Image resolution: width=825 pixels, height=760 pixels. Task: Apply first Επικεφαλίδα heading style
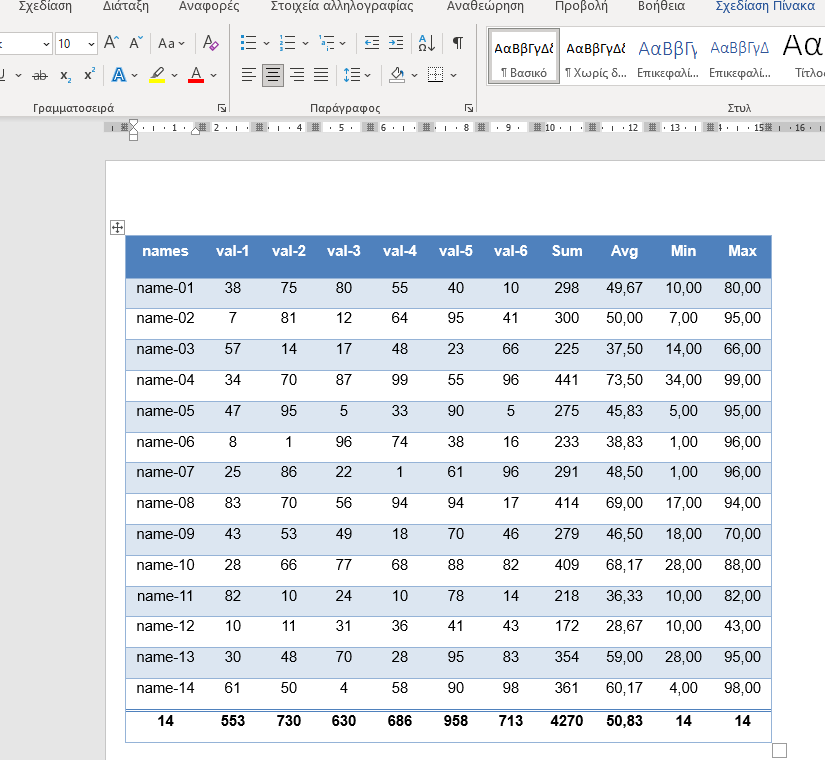click(x=668, y=56)
